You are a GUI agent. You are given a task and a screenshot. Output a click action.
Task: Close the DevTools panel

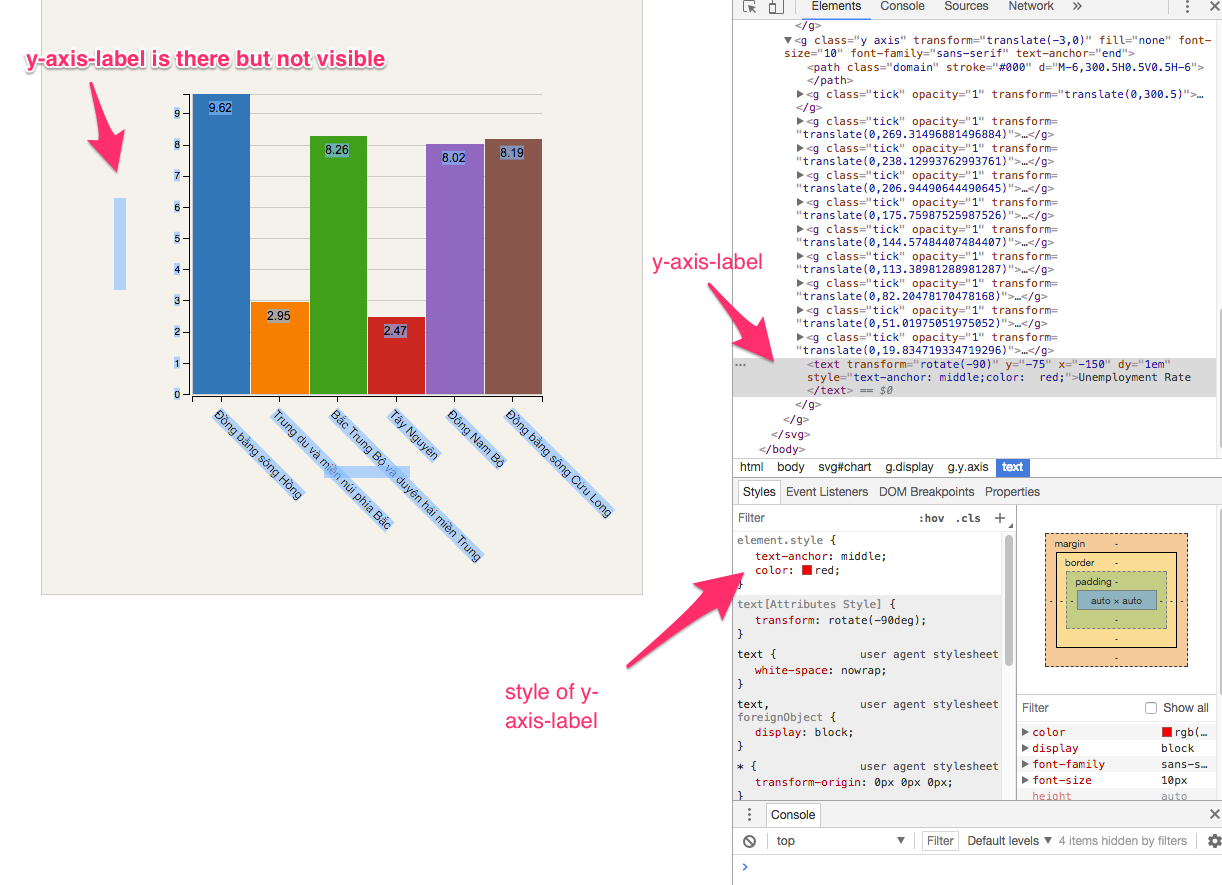point(1212,7)
